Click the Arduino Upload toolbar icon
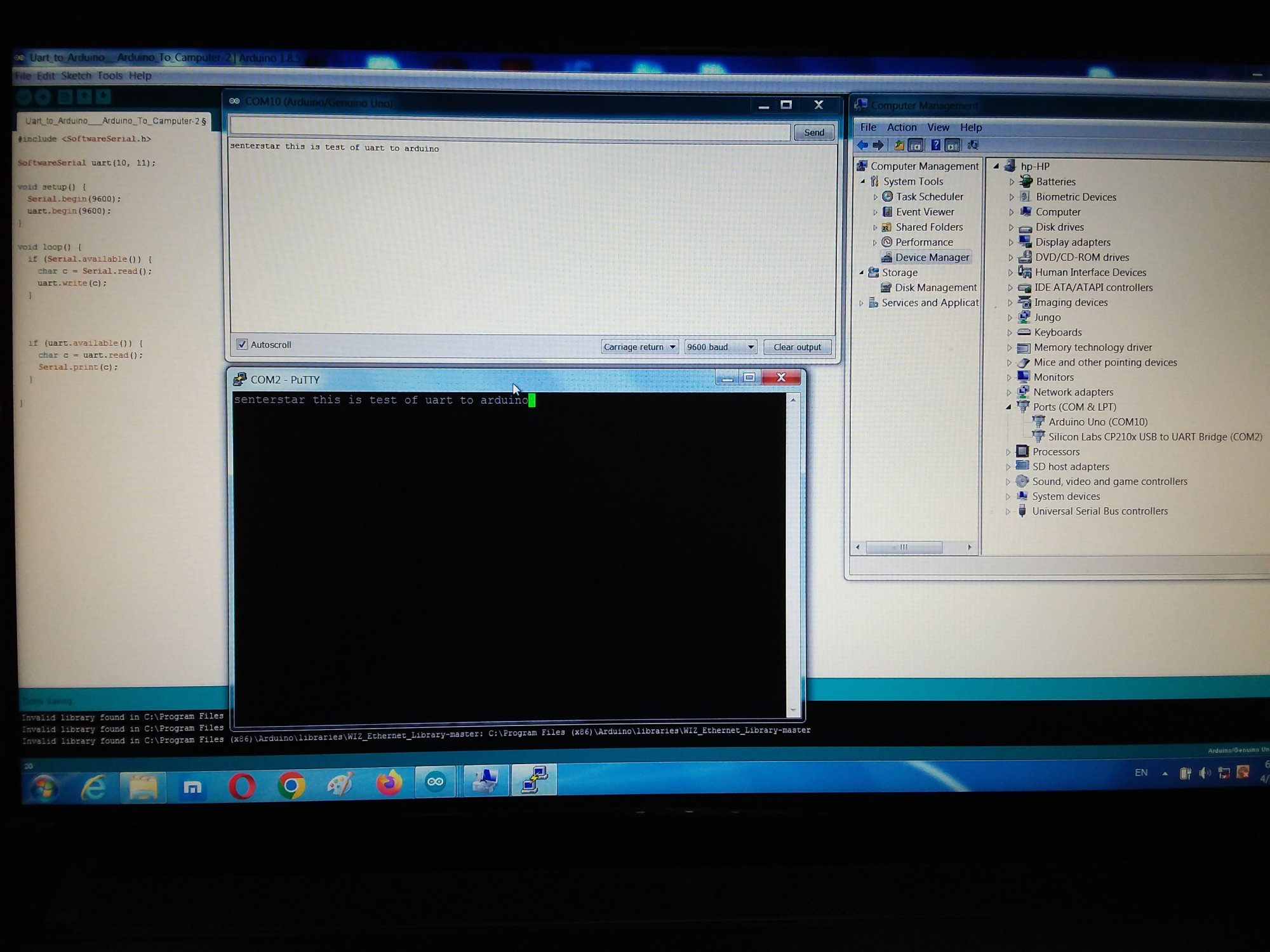Image resolution: width=1270 pixels, height=952 pixels. pos(43,96)
